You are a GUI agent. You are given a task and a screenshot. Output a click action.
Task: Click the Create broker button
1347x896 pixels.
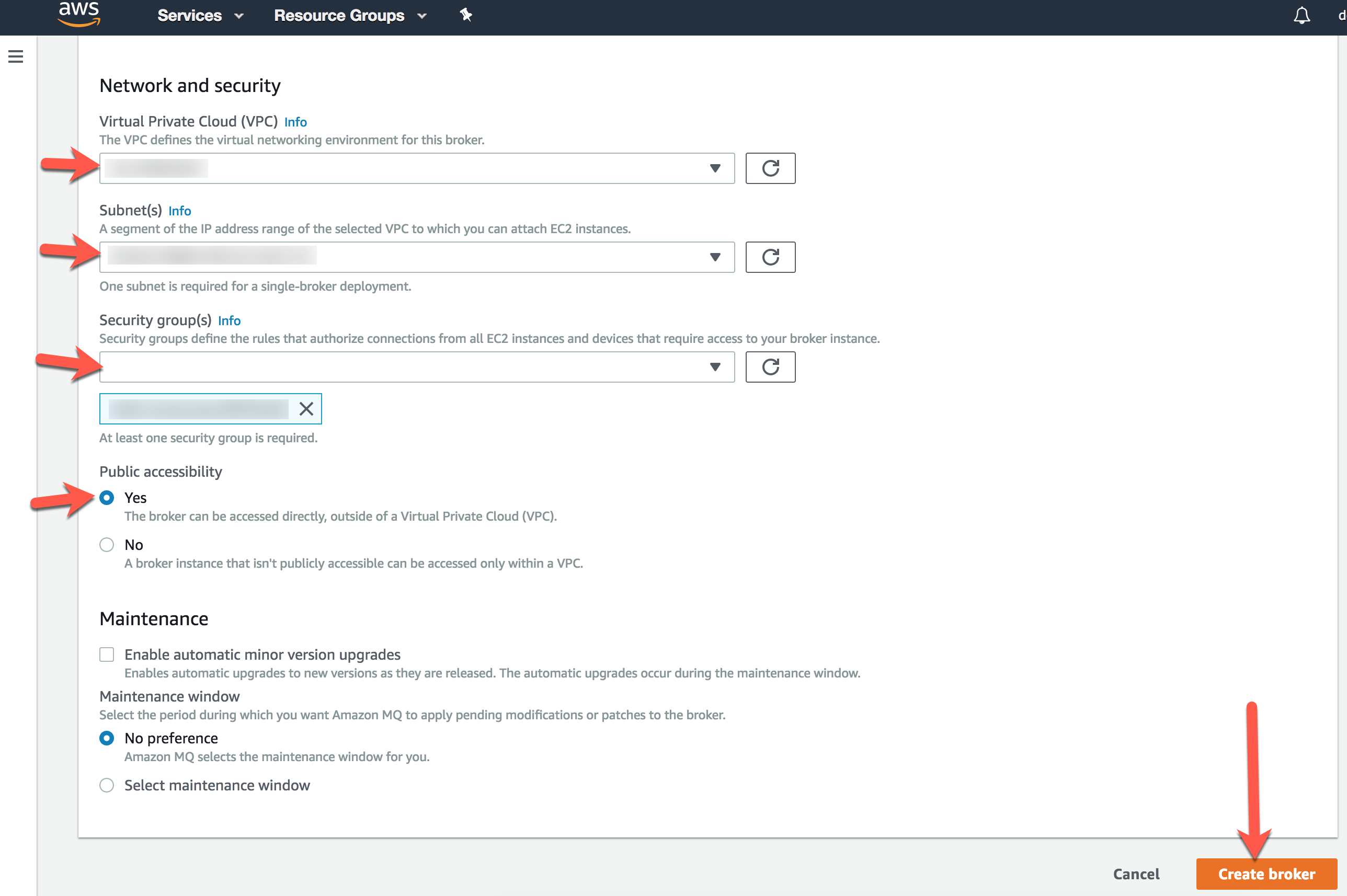pyautogui.click(x=1266, y=874)
